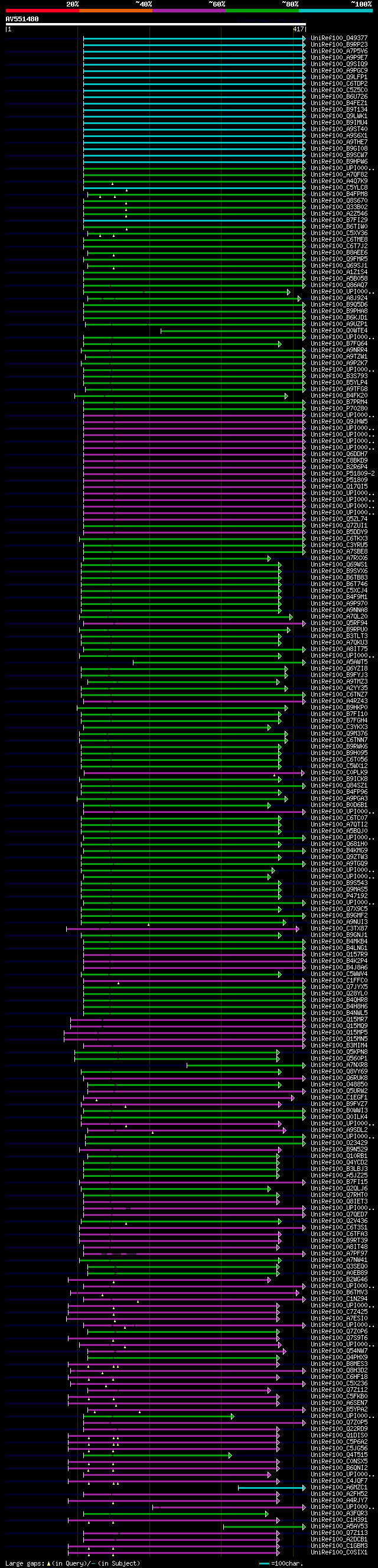Select UniRef100_P47192 entry

click(x=339, y=896)
